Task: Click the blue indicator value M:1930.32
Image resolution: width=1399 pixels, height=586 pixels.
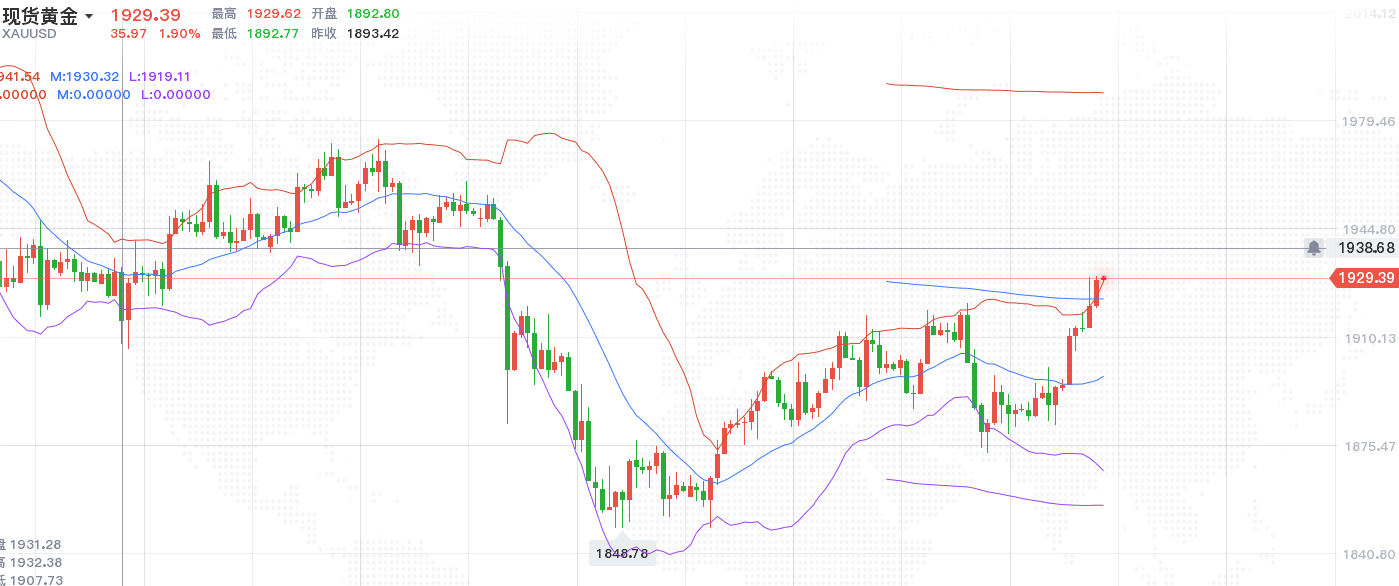Action: tap(85, 76)
